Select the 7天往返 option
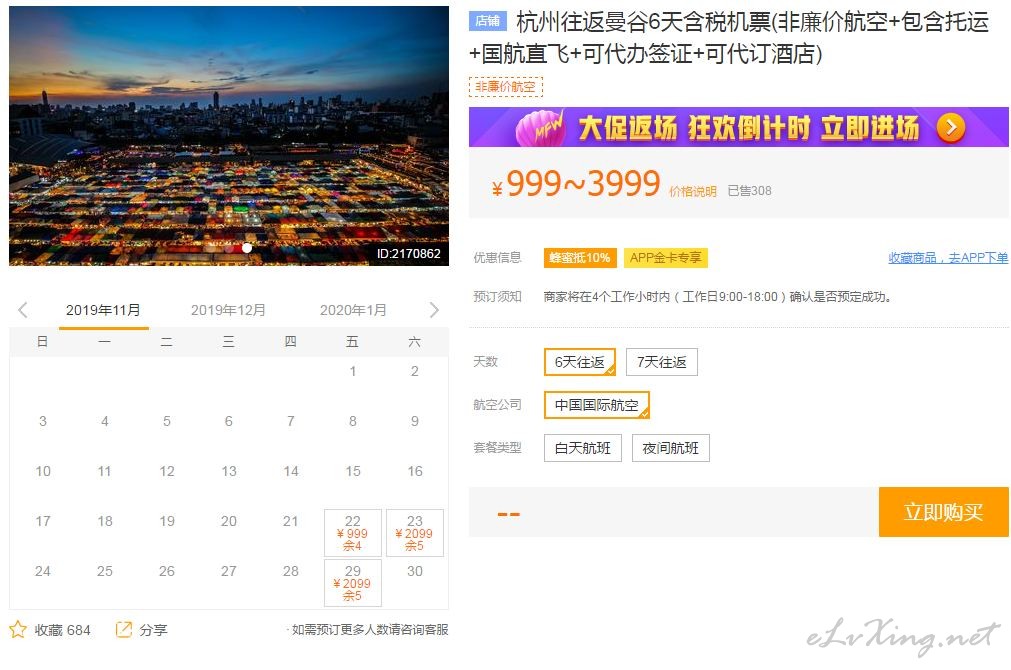The height and width of the screenshot is (670, 1011). click(x=662, y=362)
